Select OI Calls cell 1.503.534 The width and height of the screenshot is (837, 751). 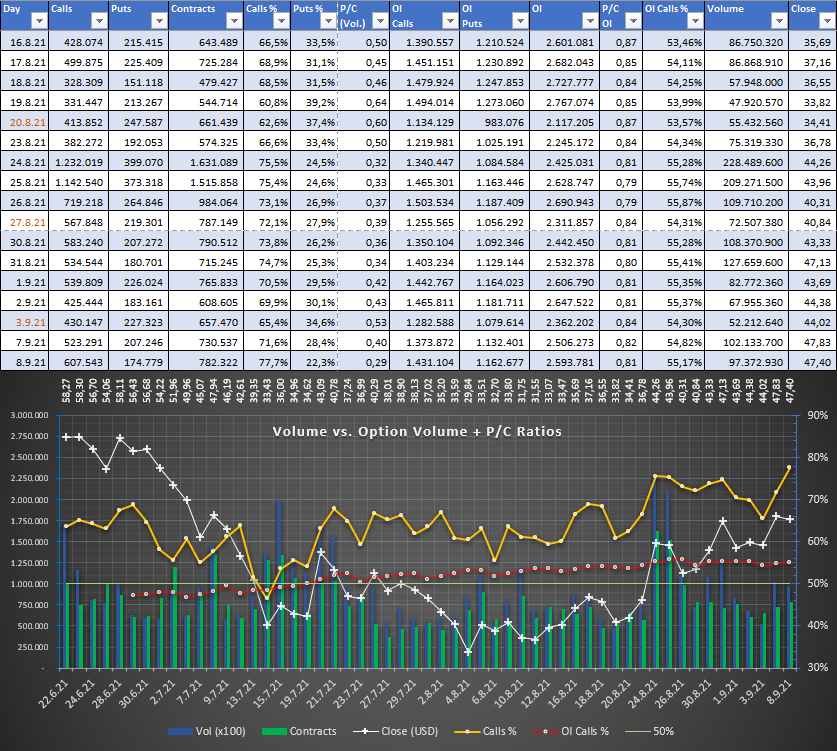click(425, 202)
